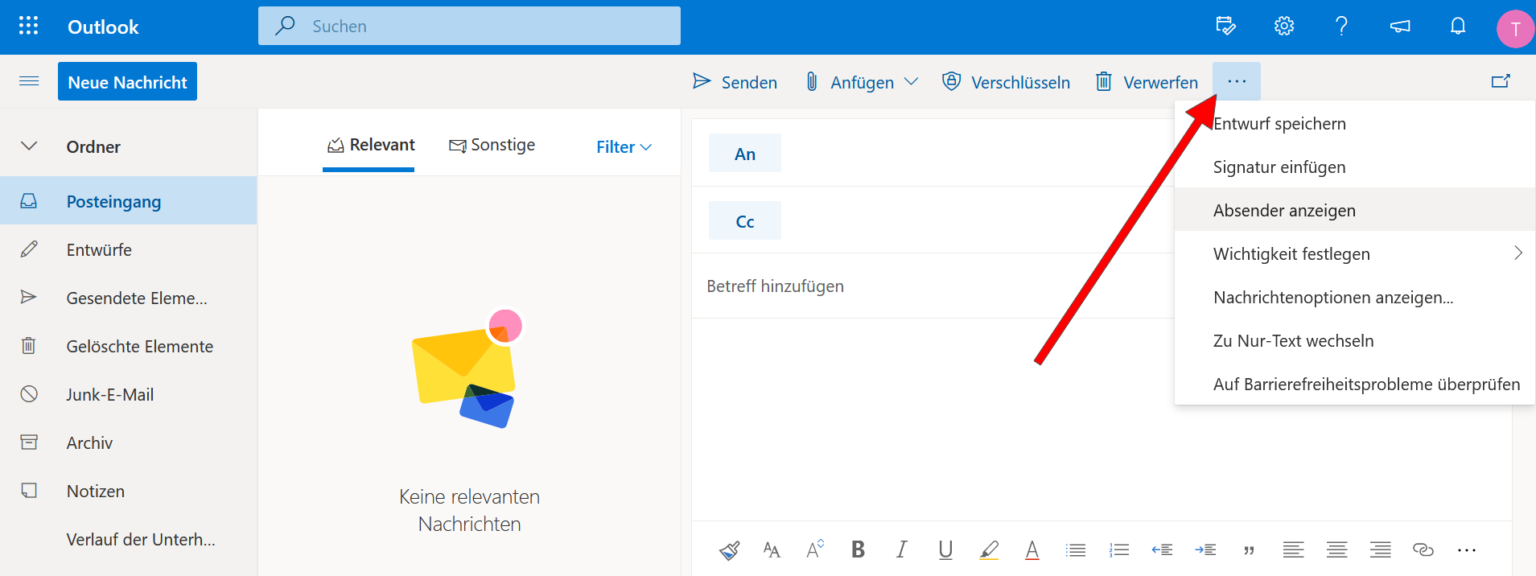1536x576 pixels.
Task: Switch to the Sonstige tab
Action: [492, 145]
